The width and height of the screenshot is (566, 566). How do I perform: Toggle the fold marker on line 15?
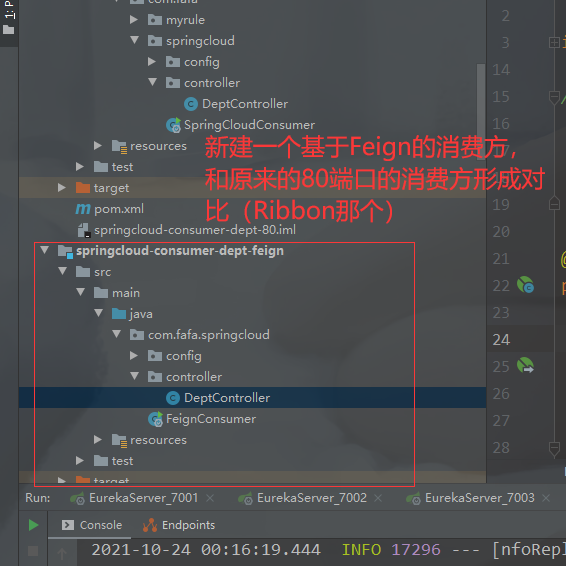click(554, 97)
